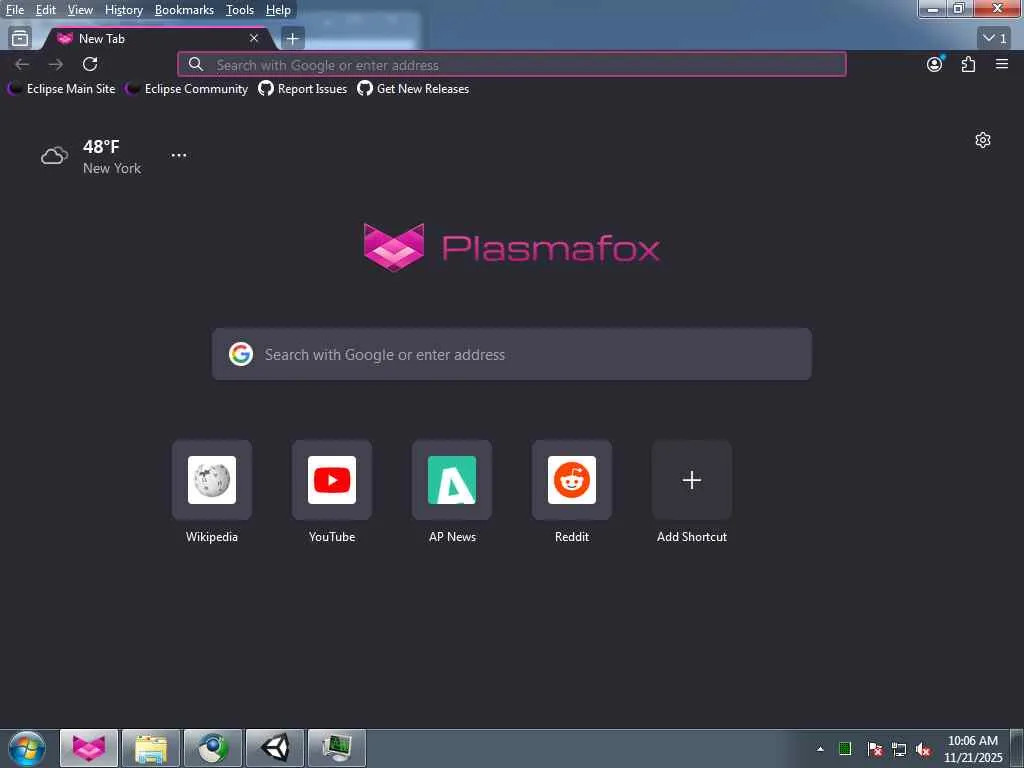
Task: Open the Tools menu
Action: (x=240, y=10)
